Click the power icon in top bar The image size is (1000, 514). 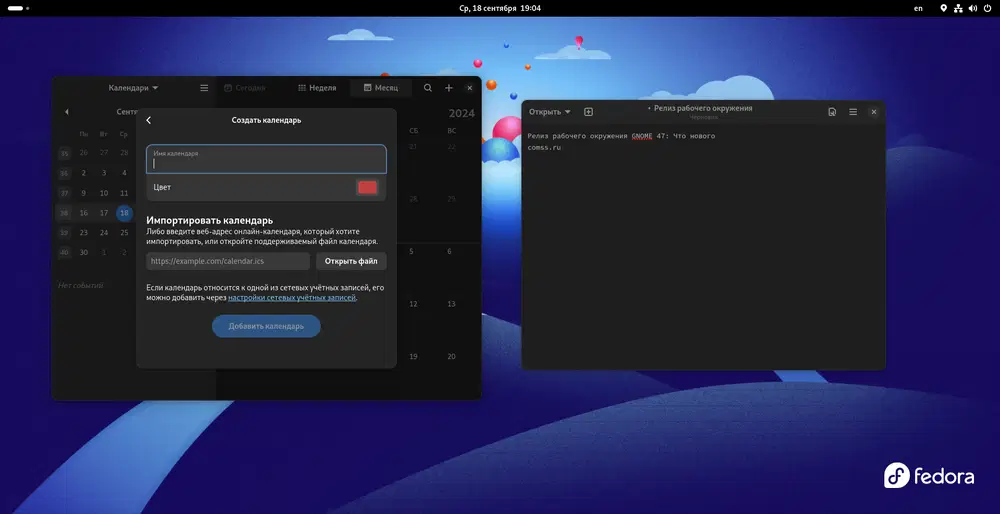coord(987,8)
